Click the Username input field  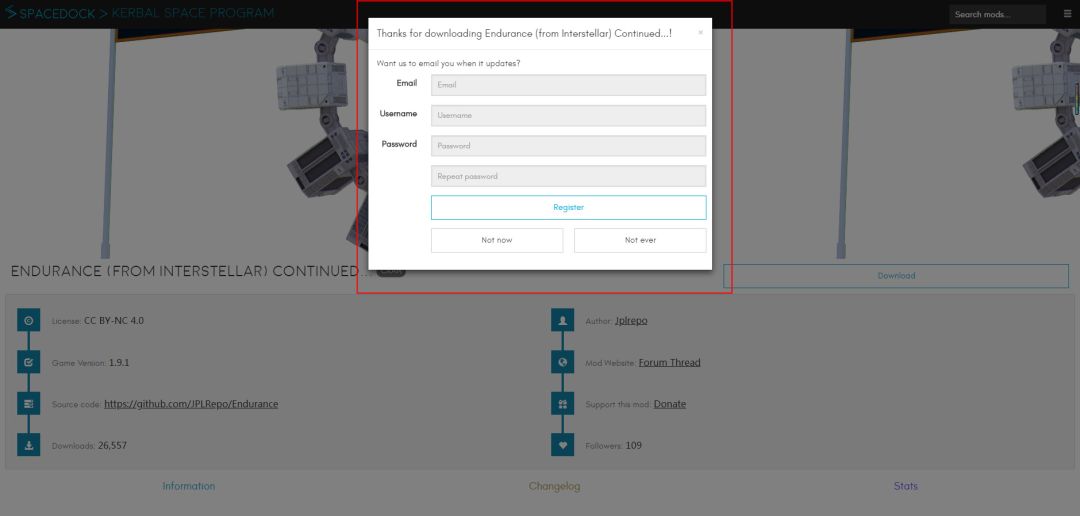click(x=568, y=115)
